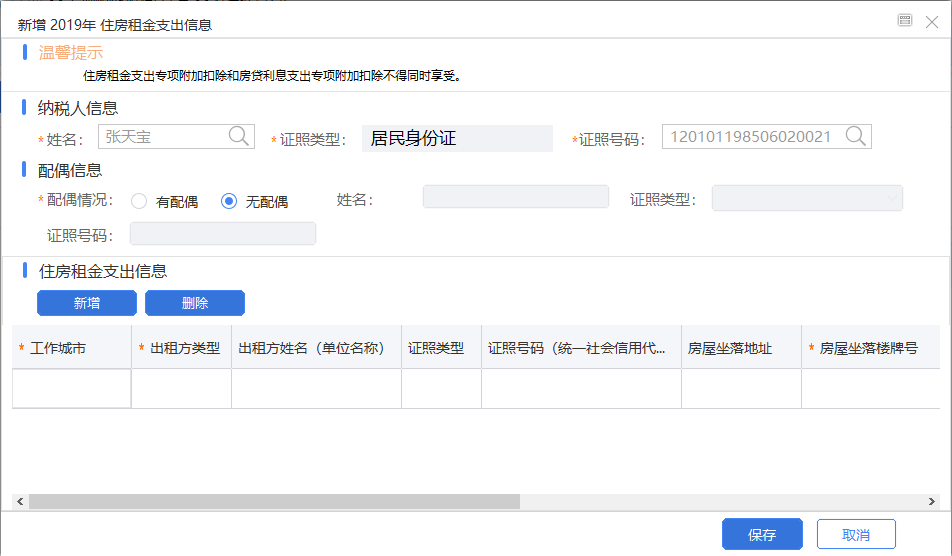Click the 新增 button

(87, 303)
